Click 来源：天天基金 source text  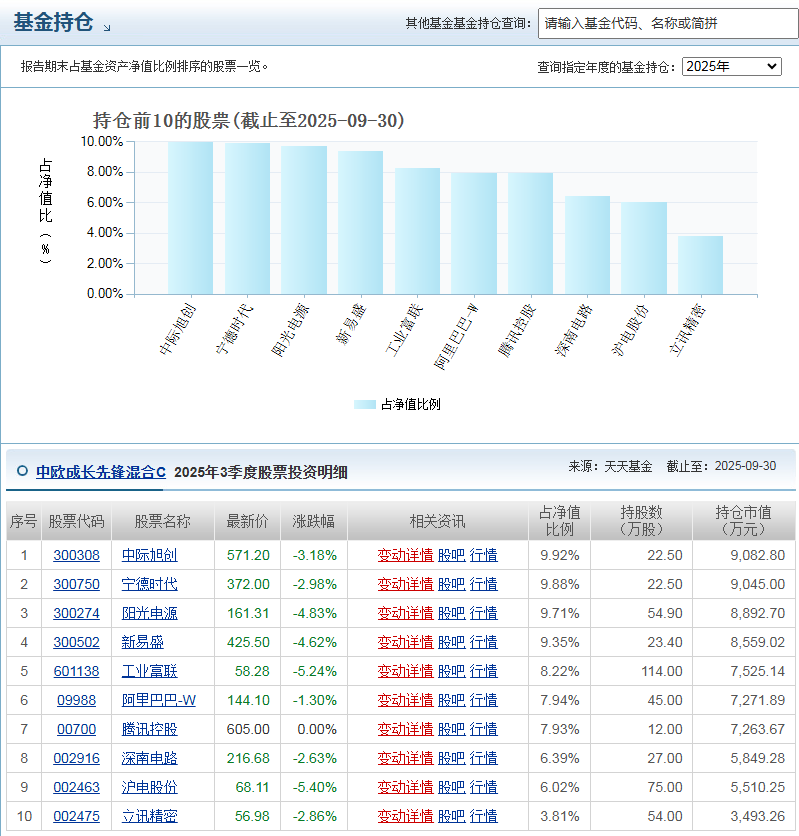tap(610, 467)
